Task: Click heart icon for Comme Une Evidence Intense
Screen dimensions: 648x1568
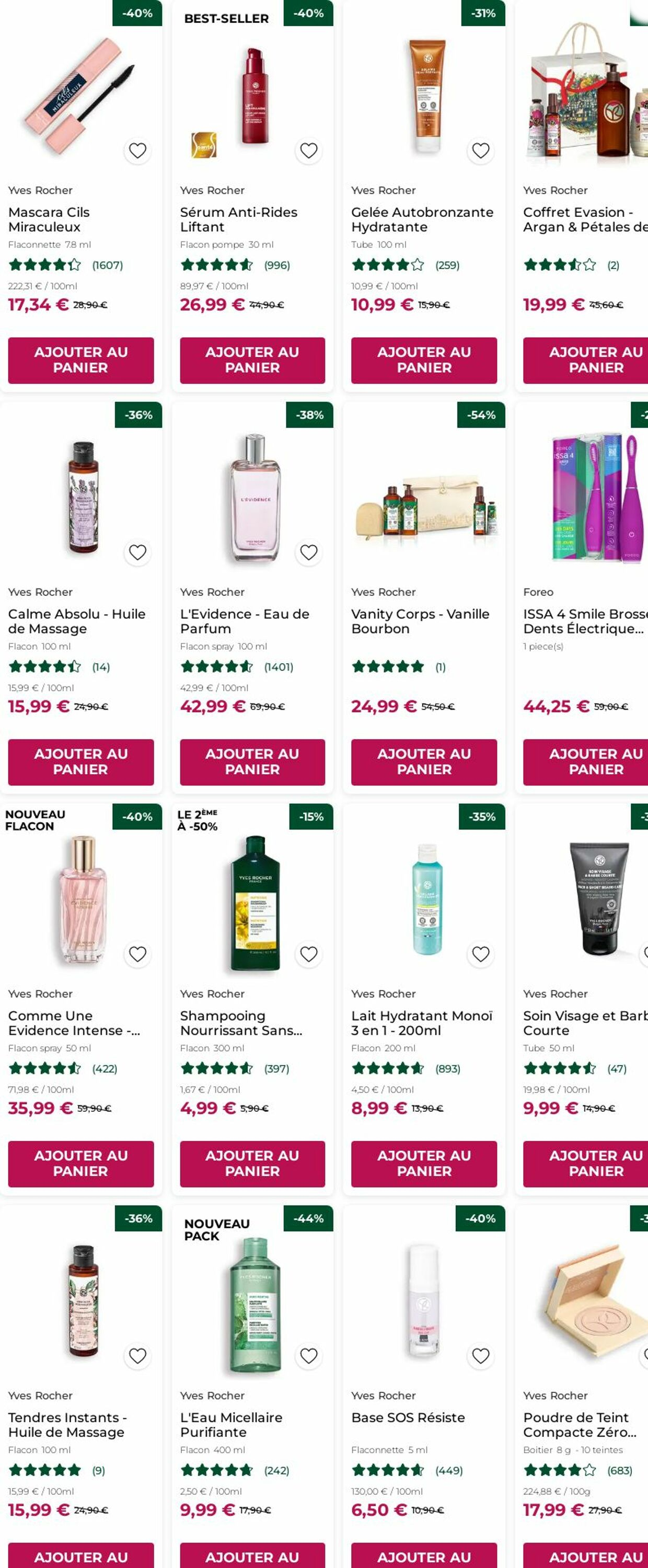Action: (x=137, y=954)
